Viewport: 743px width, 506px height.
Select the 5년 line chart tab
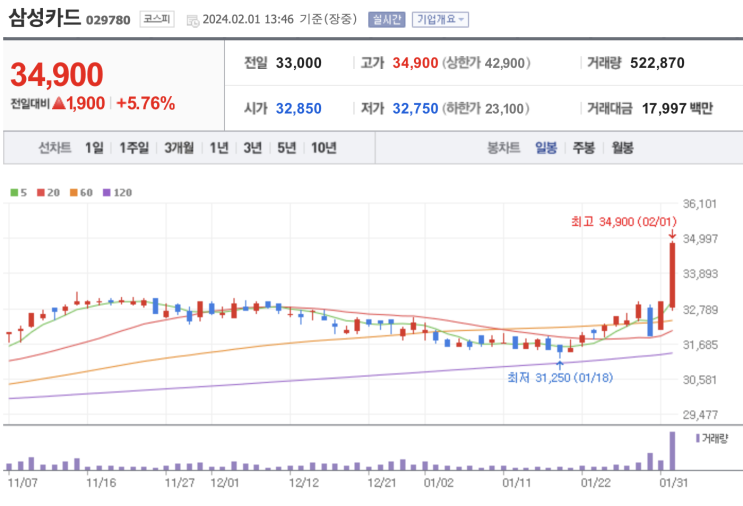[287, 148]
